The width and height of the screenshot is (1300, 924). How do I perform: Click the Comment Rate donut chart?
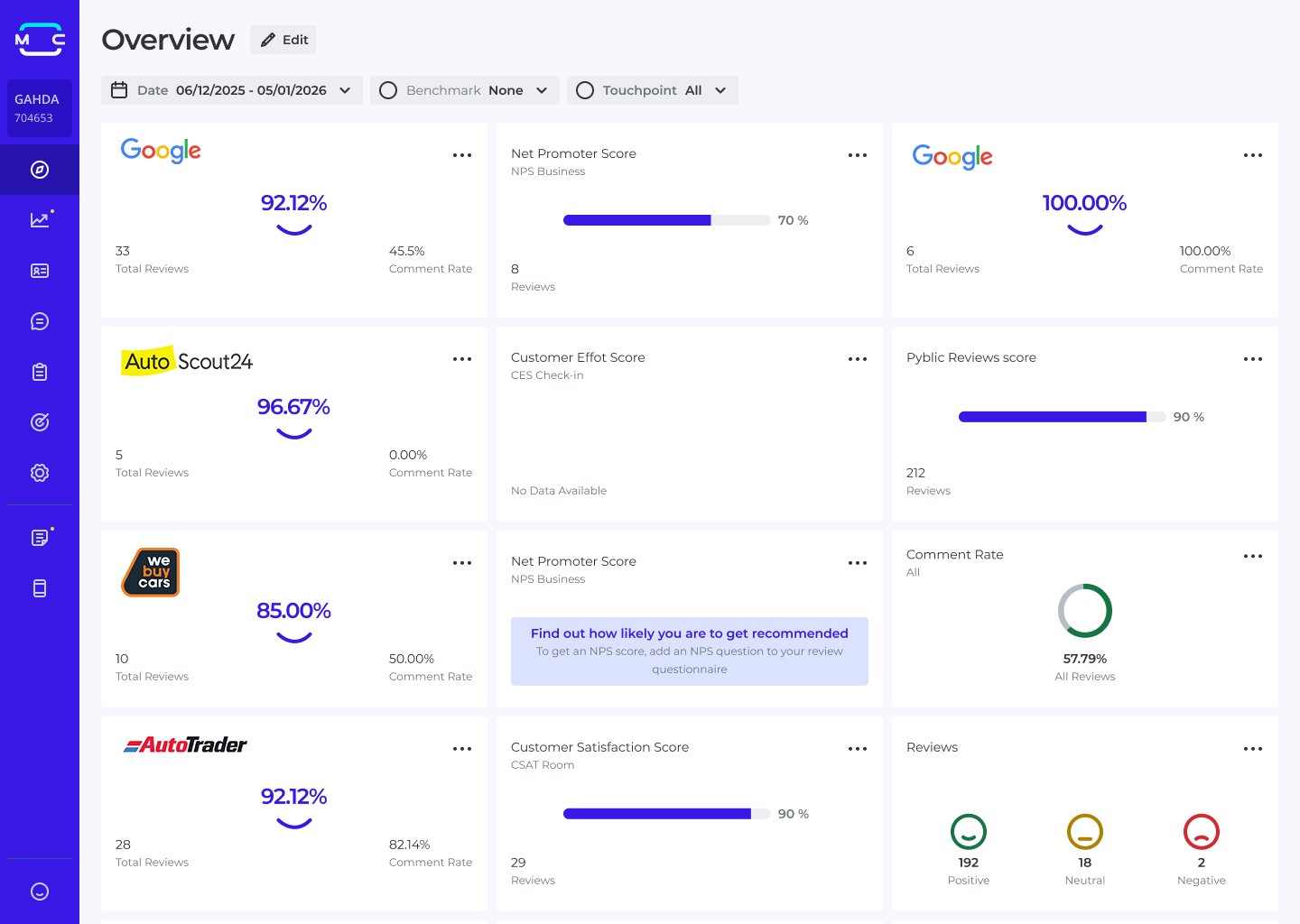click(1085, 611)
